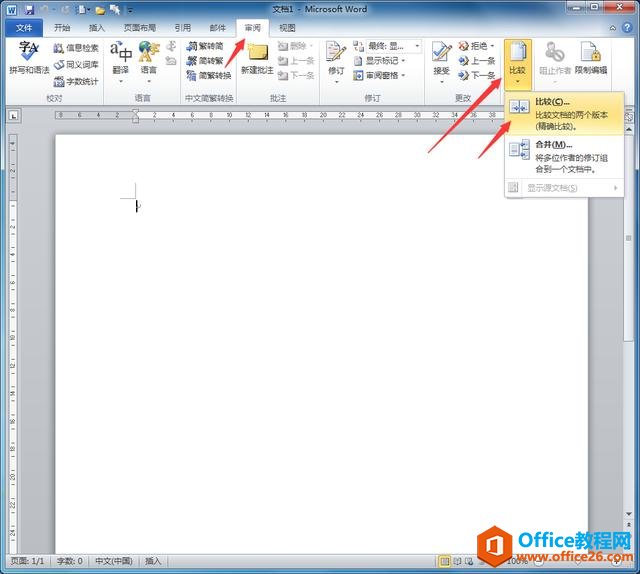Expand the Reviewing Pane (审阅窗格) dropdown arrow
The height and width of the screenshot is (574, 640).
(403, 76)
